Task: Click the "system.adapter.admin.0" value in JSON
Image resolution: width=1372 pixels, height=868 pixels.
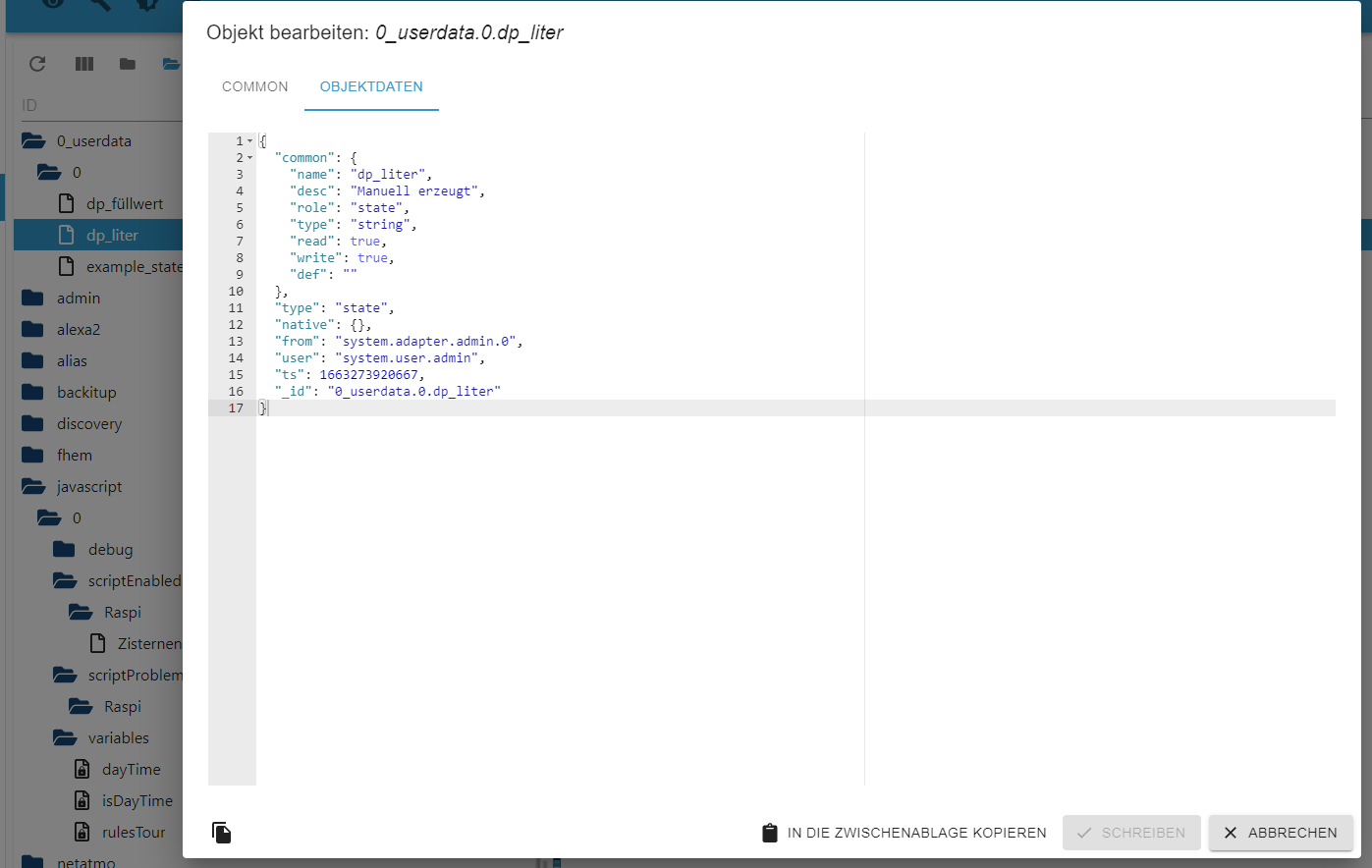Action: click(x=426, y=342)
